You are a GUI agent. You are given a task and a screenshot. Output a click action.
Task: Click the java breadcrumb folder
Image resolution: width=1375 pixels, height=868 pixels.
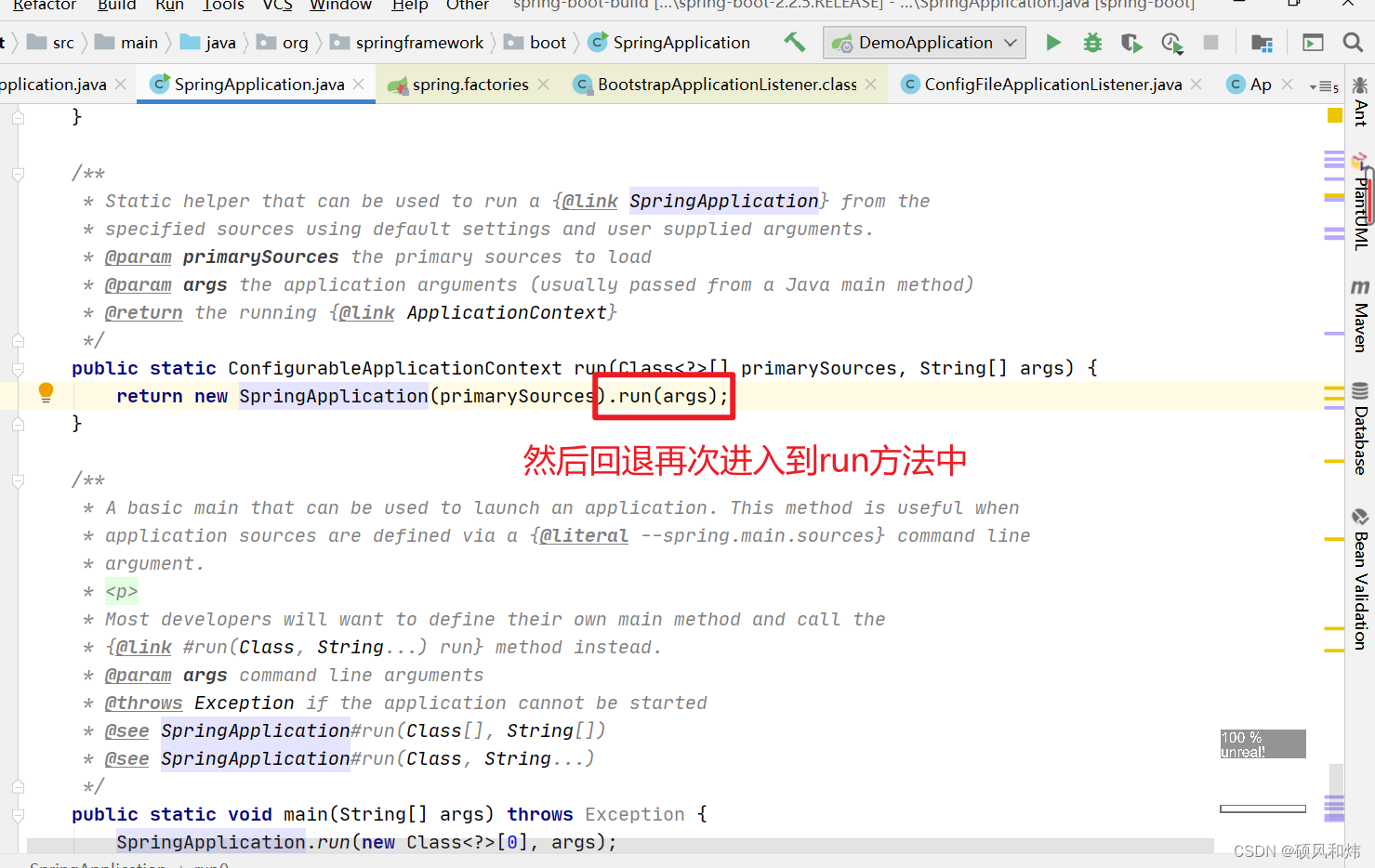(208, 43)
